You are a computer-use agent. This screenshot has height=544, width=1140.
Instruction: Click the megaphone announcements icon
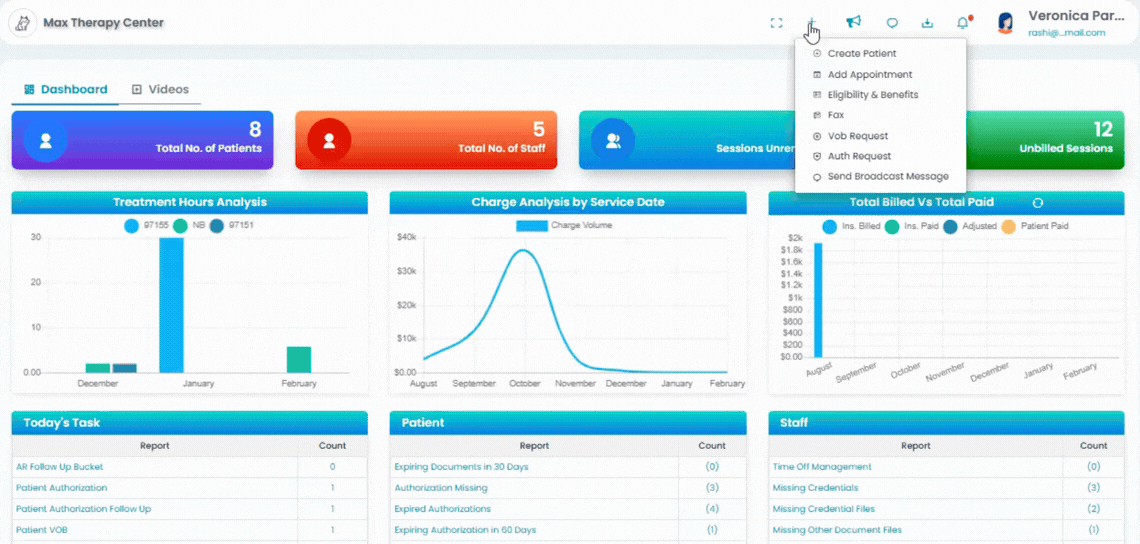click(x=854, y=23)
